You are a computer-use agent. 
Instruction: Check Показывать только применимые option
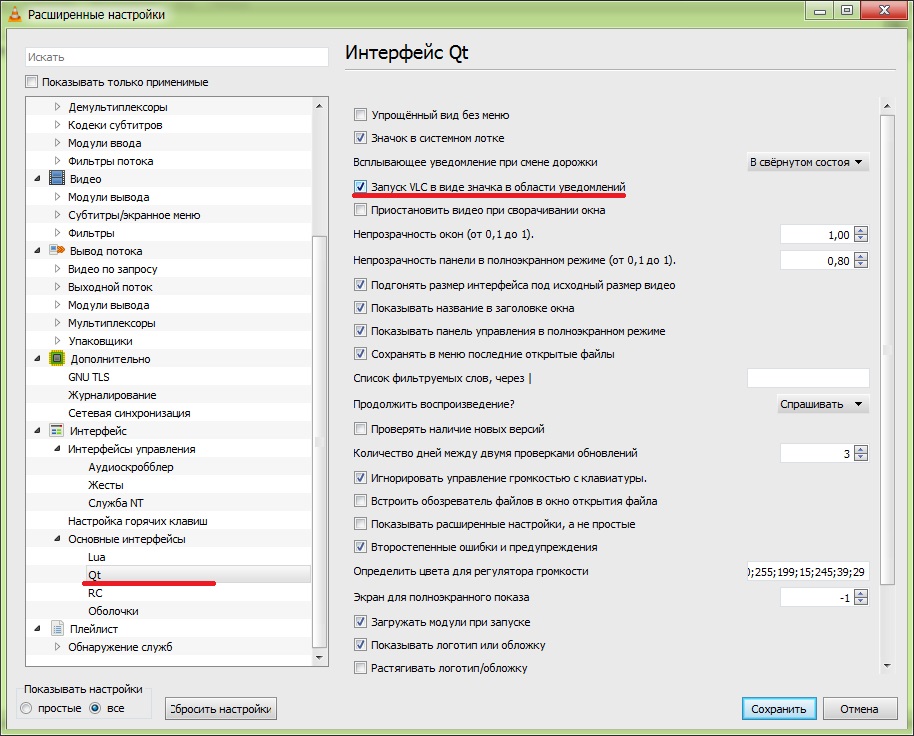(31, 82)
